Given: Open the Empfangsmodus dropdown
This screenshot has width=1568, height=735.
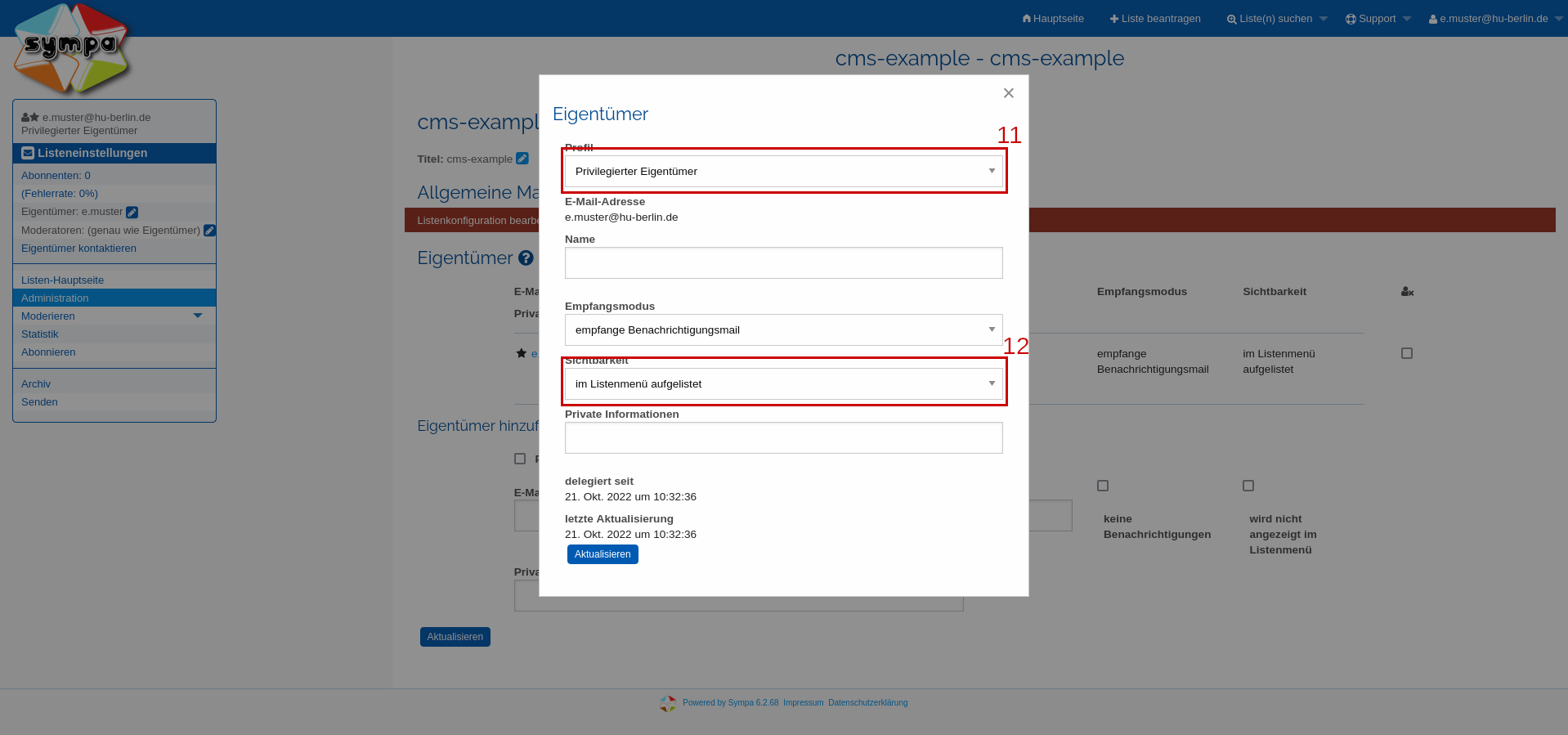Looking at the screenshot, I should (x=783, y=330).
